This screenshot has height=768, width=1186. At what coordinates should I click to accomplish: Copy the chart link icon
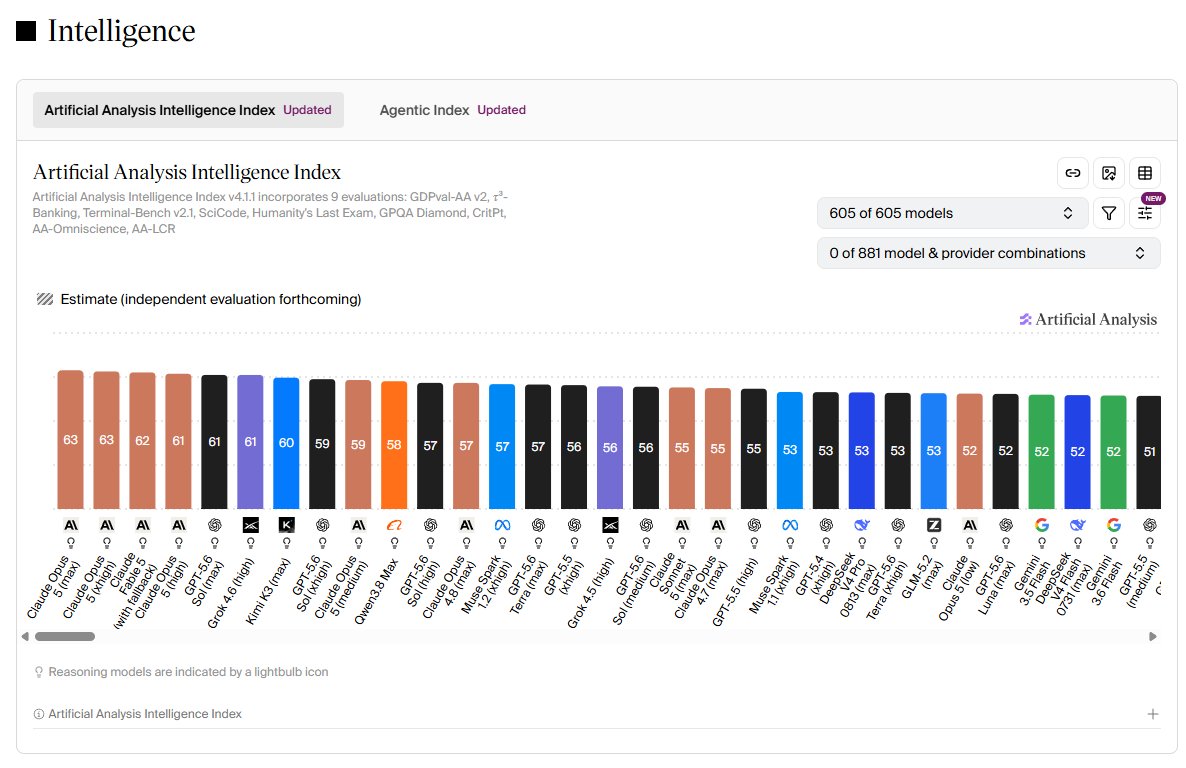tap(1073, 173)
